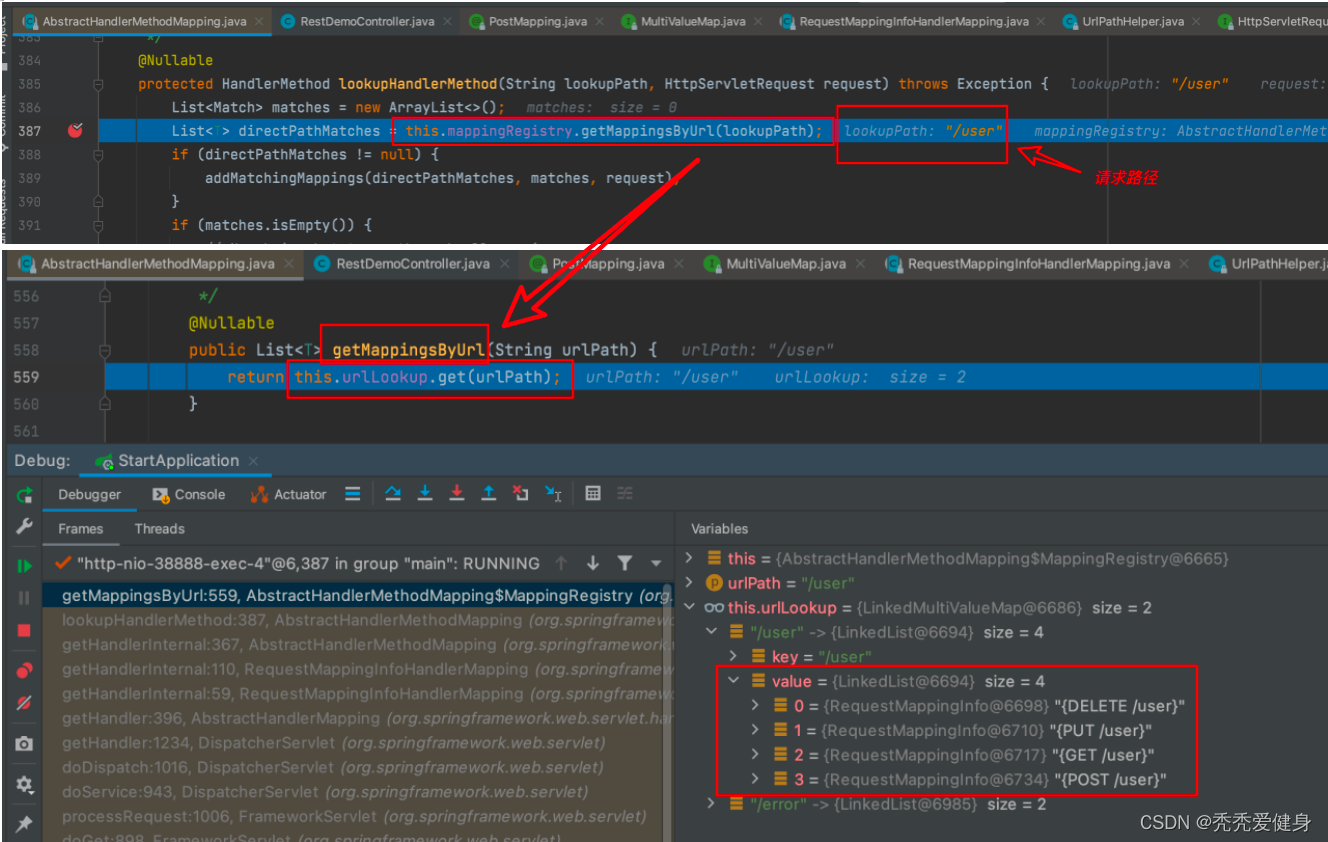Click the frames filter funnel icon
Viewport: 1328px width, 842px height.
click(x=625, y=563)
